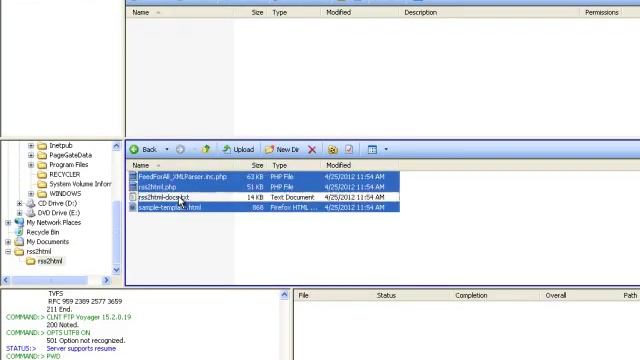Click the red X delete icon

pos(312,150)
